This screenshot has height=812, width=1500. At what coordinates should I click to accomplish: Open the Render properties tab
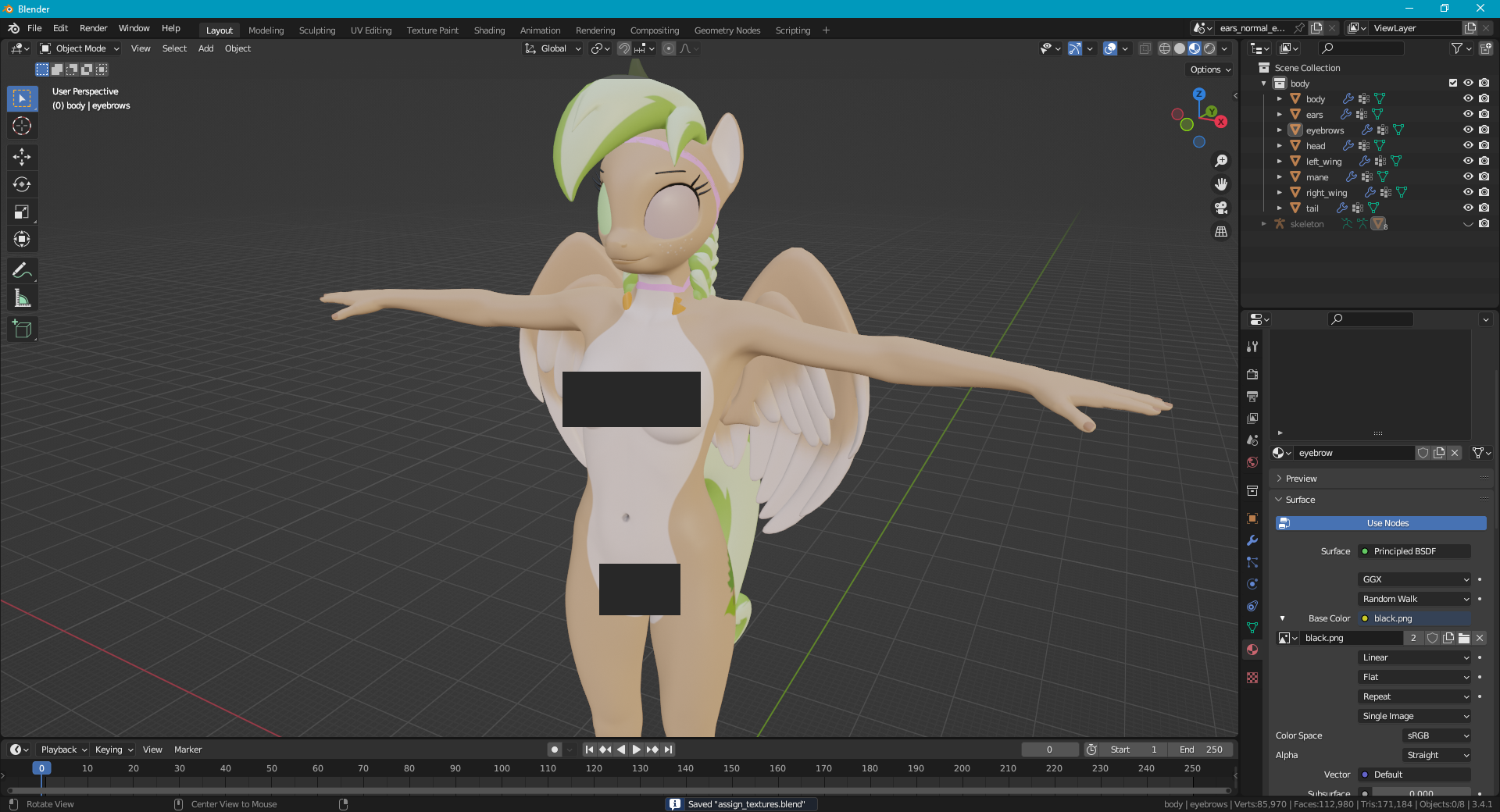(1252, 375)
